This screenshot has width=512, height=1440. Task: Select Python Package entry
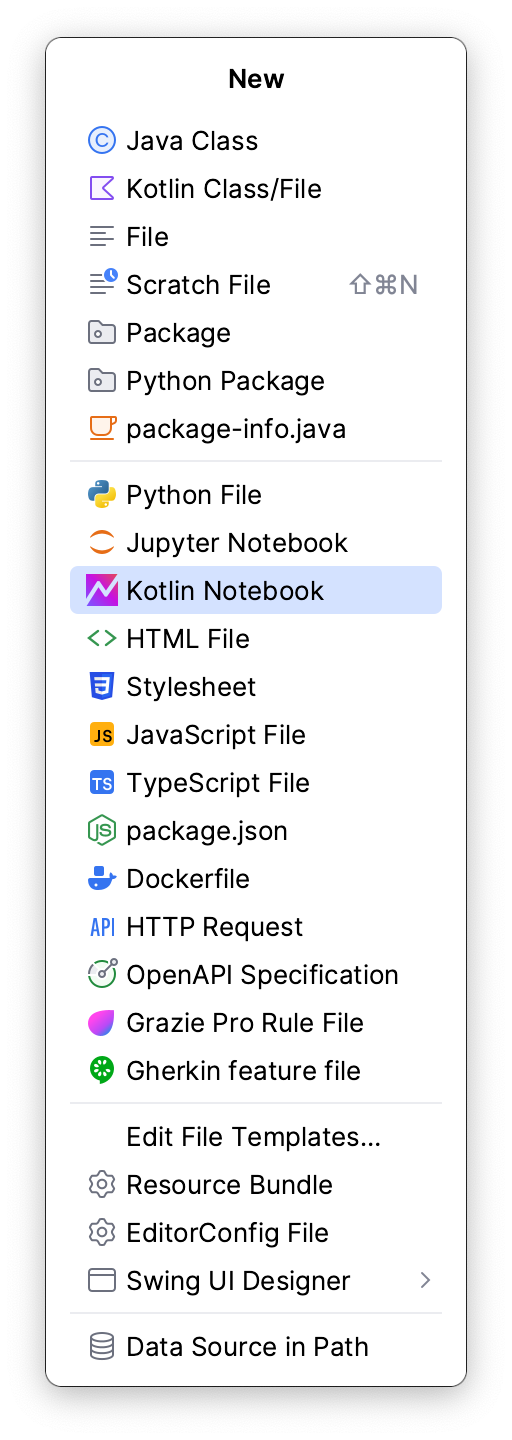[256, 381]
